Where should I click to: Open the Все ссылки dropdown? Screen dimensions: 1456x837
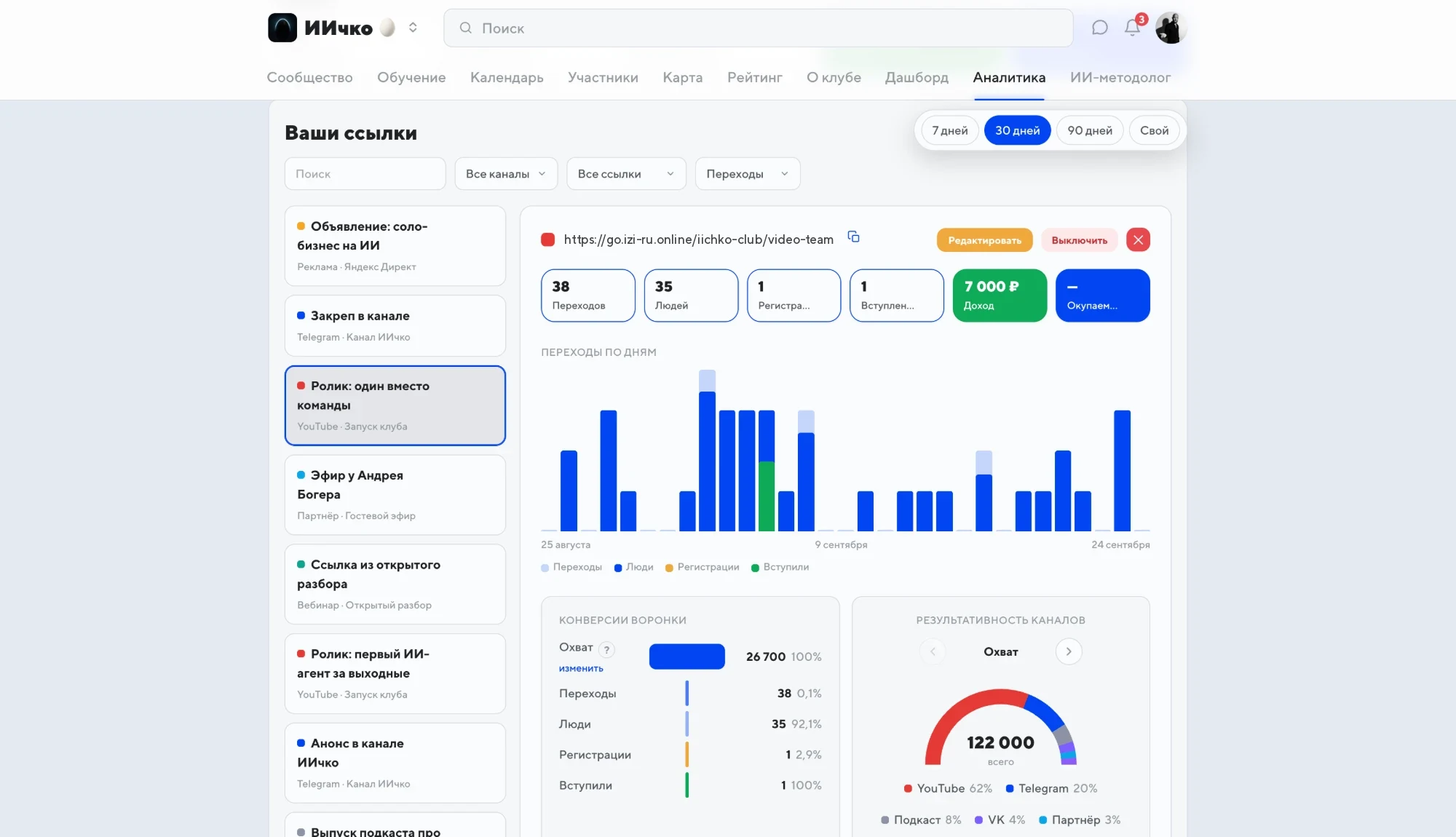pos(626,174)
